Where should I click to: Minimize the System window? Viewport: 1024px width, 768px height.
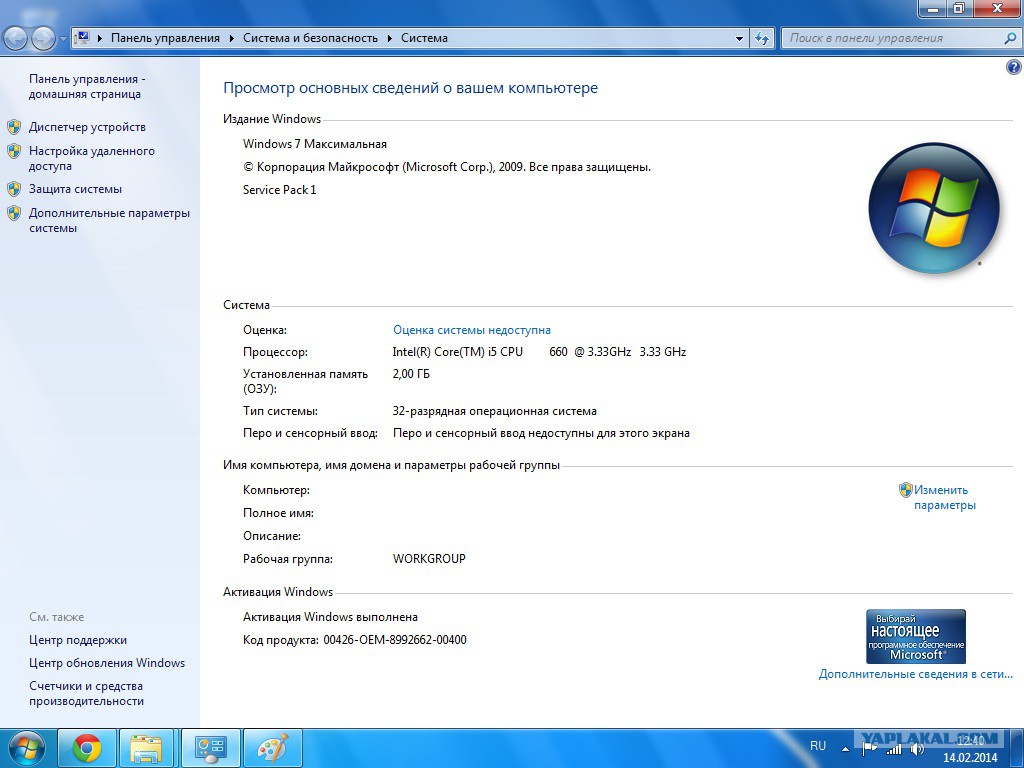pos(934,8)
